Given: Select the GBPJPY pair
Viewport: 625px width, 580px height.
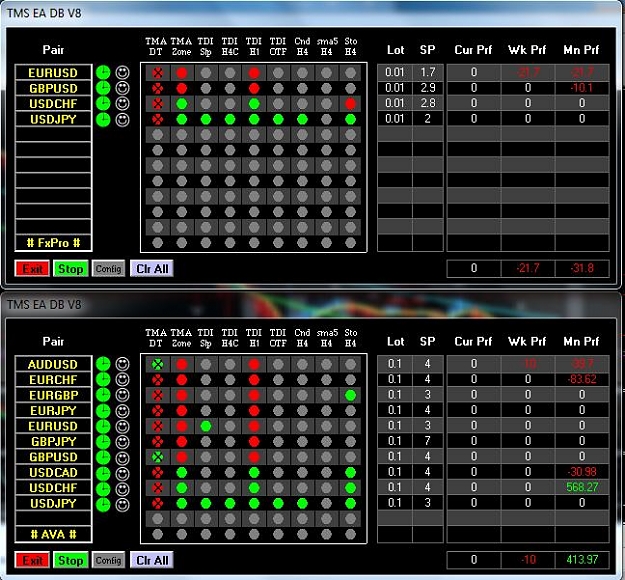Looking at the screenshot, I should click(53, 442).
